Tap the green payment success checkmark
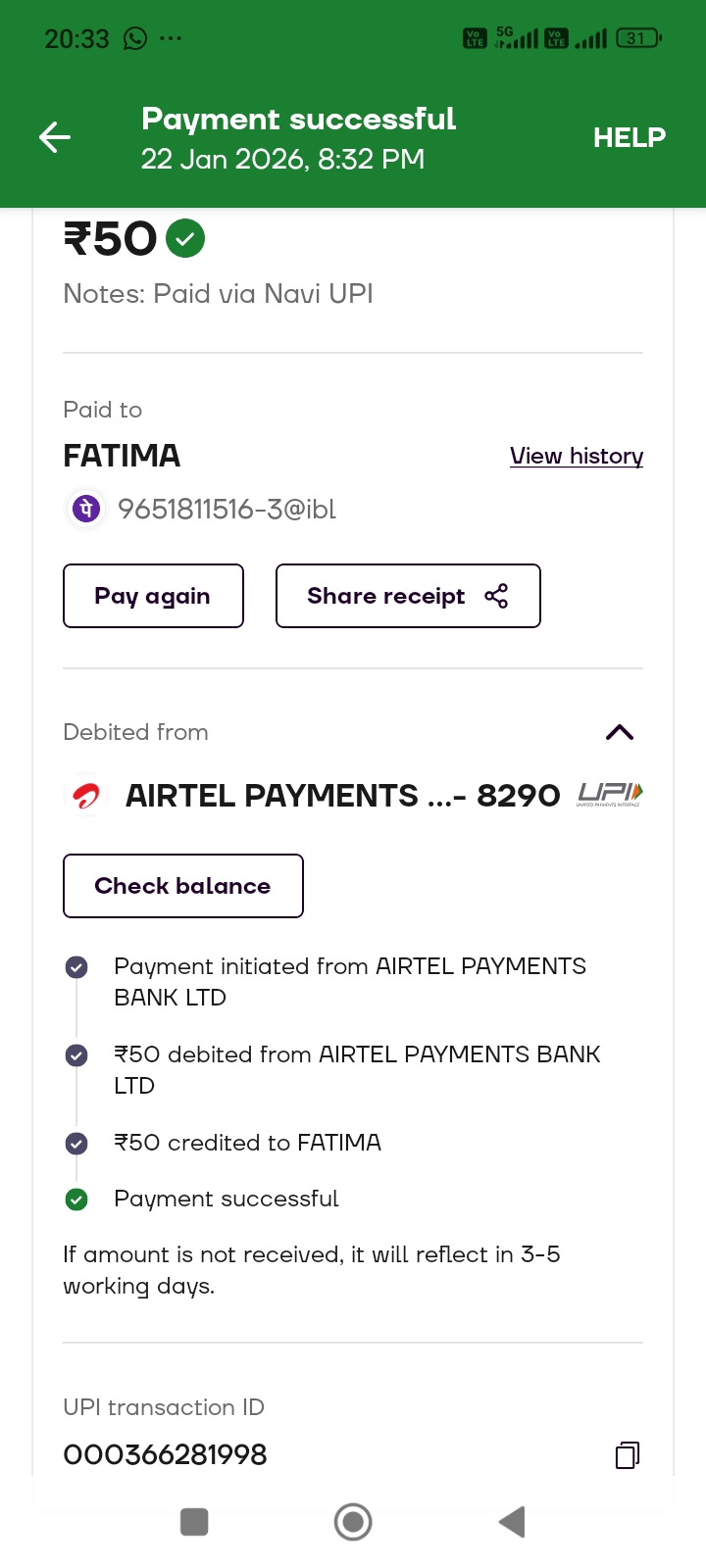 [x=185, y=238]
